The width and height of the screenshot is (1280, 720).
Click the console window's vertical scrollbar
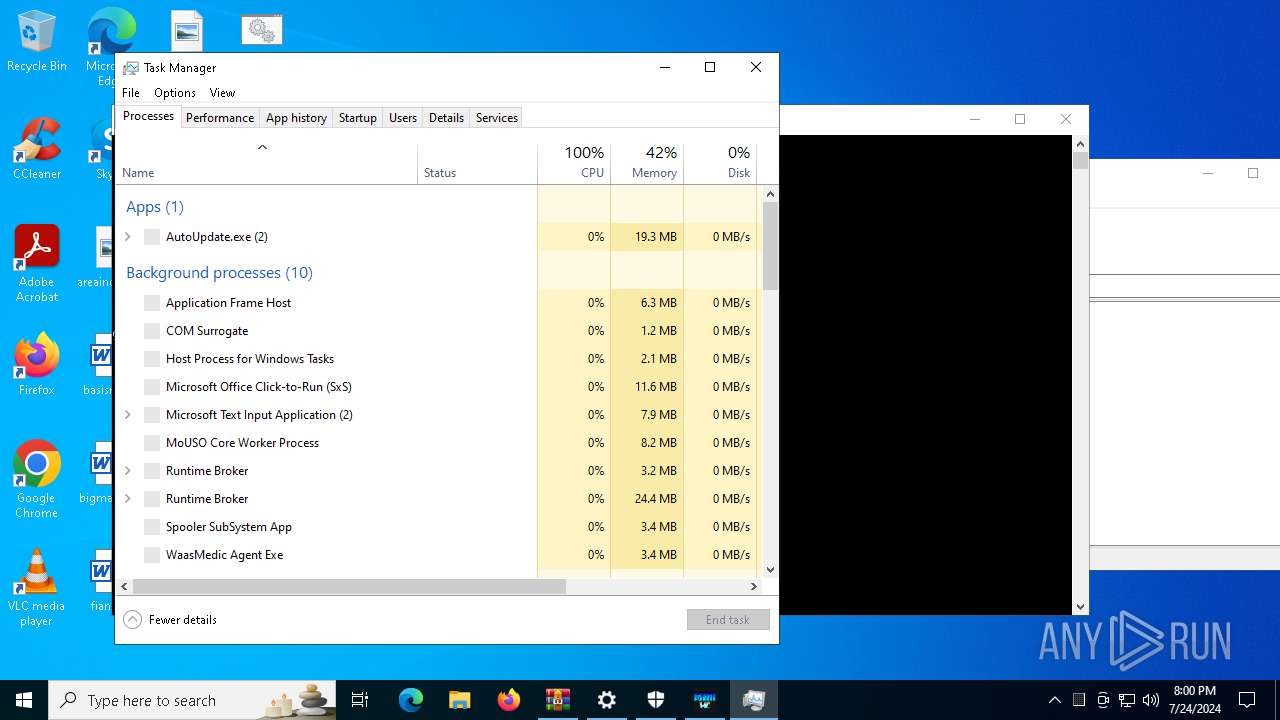[x=1080, y=375]
